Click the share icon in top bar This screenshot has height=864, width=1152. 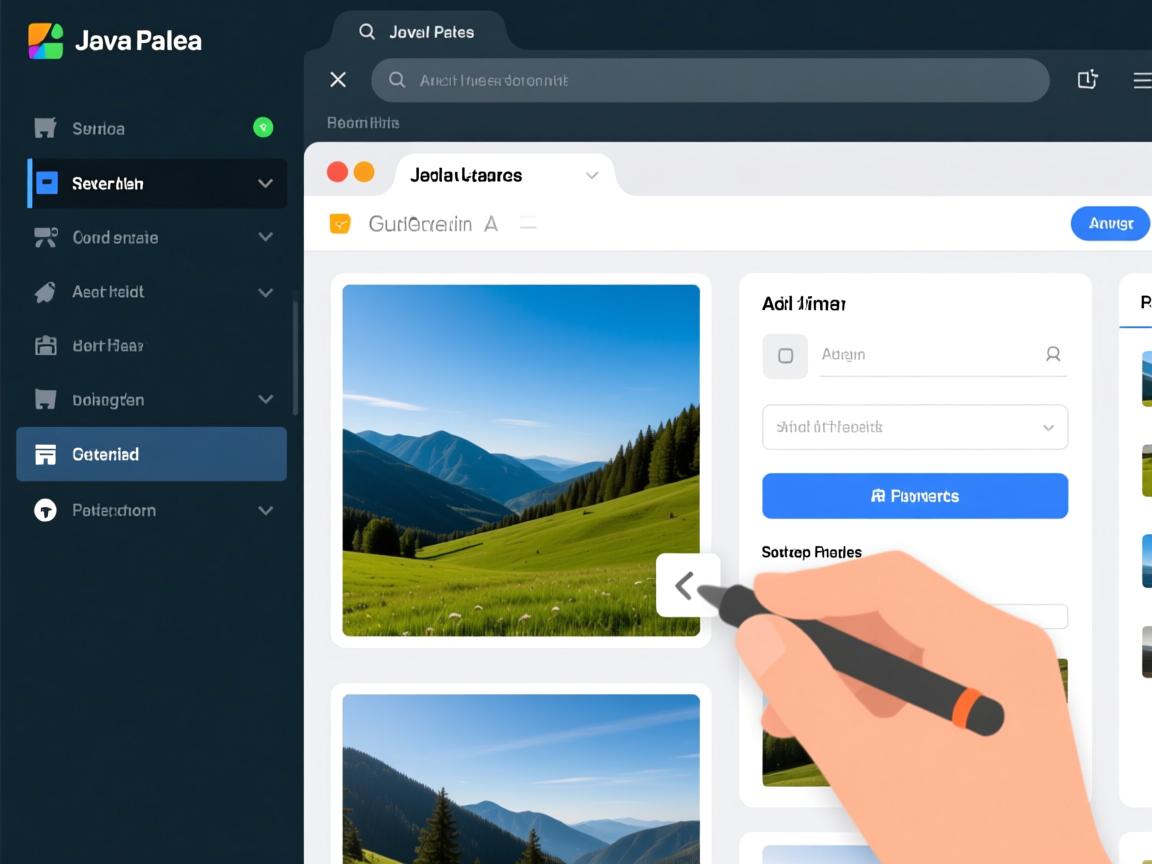[1088, 80]
